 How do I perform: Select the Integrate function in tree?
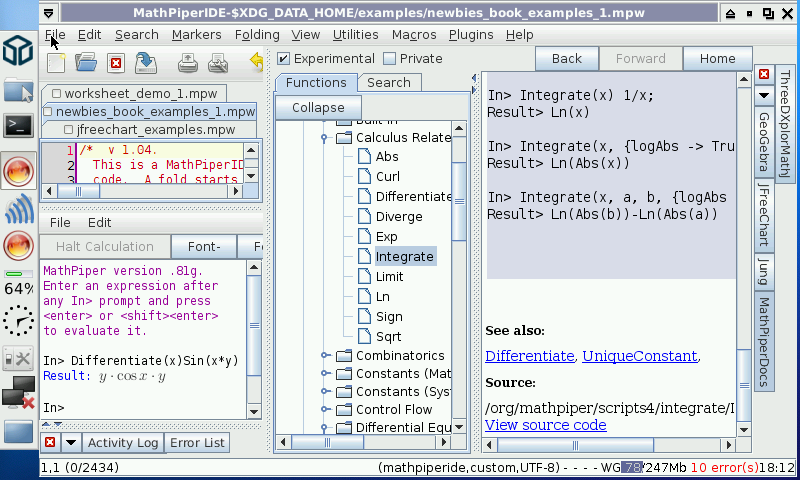[404, 257]
